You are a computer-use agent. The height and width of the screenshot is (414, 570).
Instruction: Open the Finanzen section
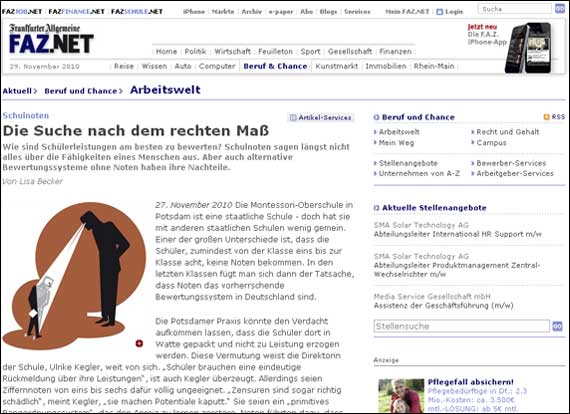[x=395, y=52]
